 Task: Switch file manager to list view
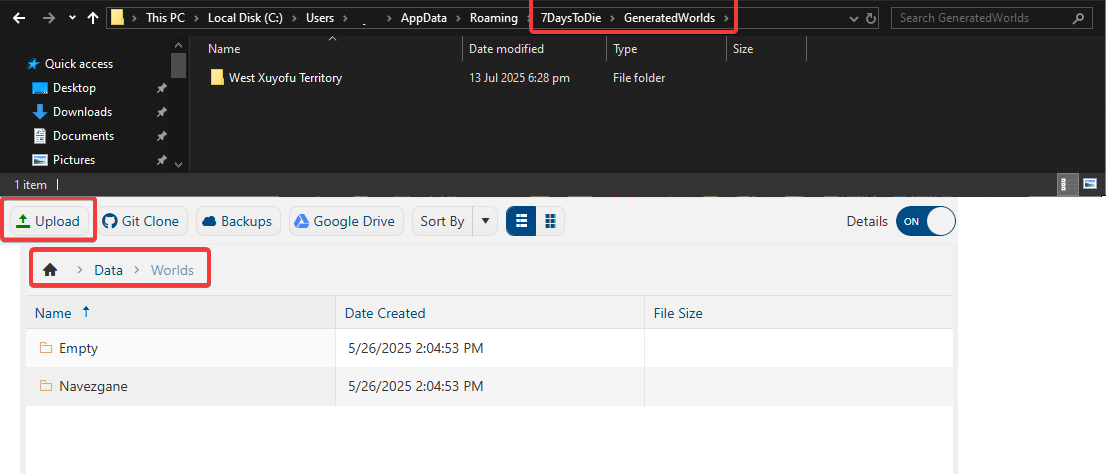point(521,221)
